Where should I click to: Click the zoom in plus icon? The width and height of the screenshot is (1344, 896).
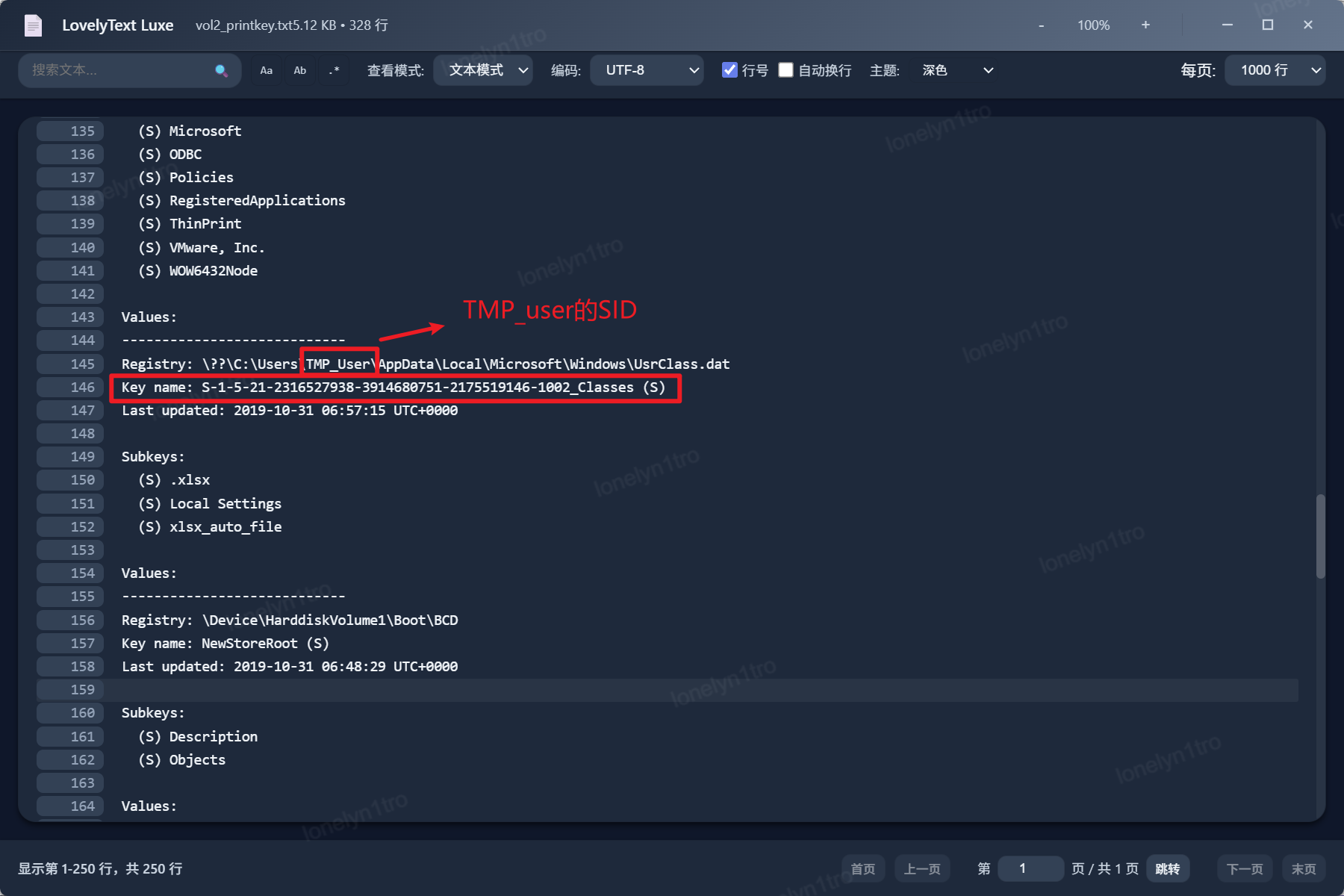point(1145,25)
